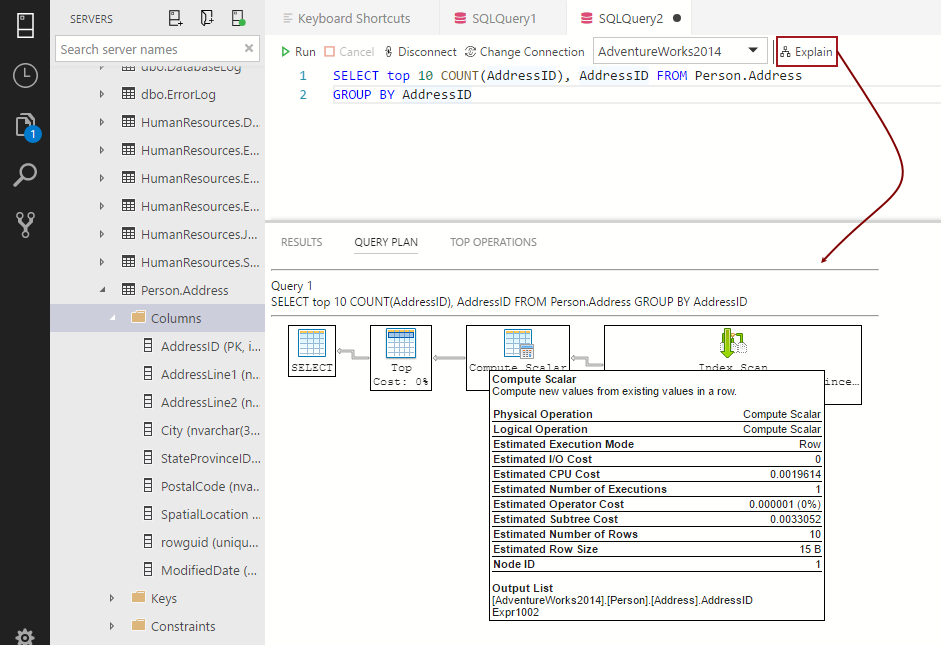Click the Disconnect button

coord(420,52)
